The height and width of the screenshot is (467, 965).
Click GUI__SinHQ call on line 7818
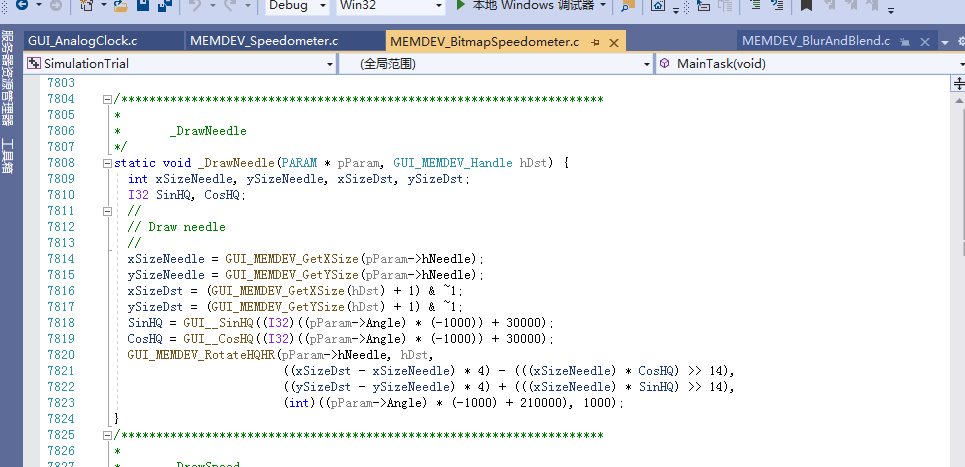coord(218,323)
